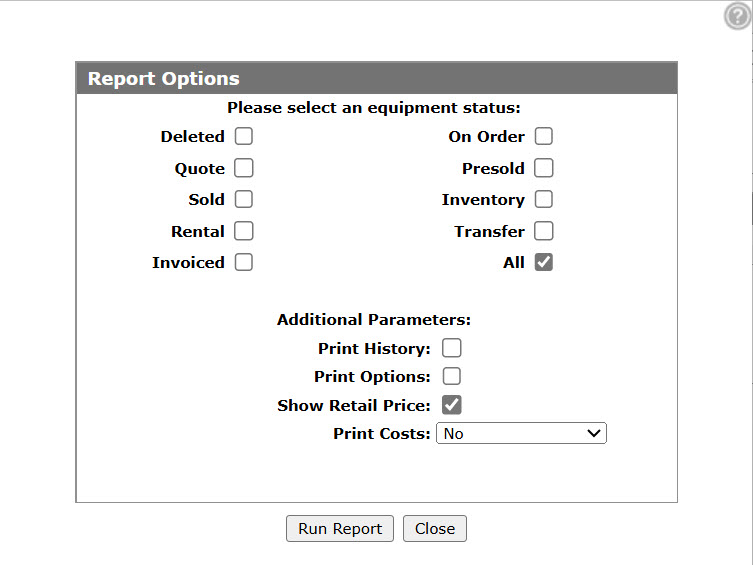
Task: Click the Show Retail Price label
Action: coord(353,406)
